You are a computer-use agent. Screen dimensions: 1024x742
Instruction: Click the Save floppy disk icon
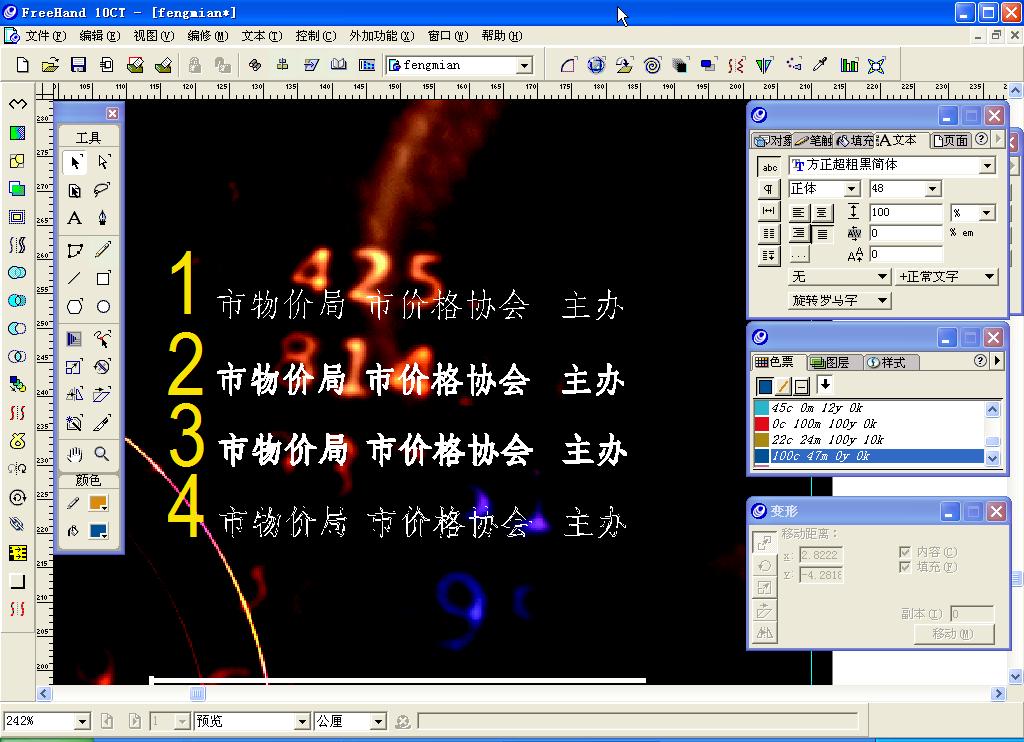tap(78, 65)
